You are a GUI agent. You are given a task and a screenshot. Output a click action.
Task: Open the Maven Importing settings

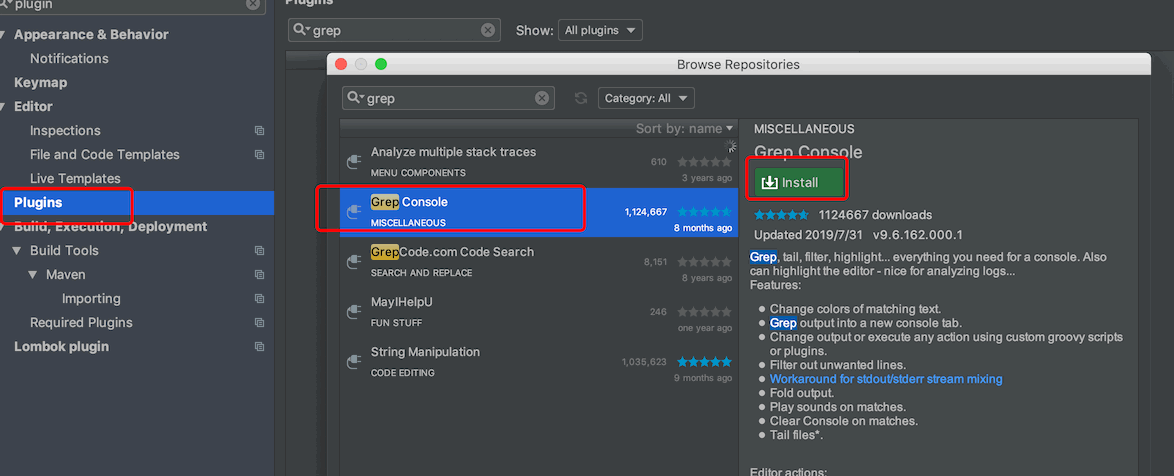point(91,299)
